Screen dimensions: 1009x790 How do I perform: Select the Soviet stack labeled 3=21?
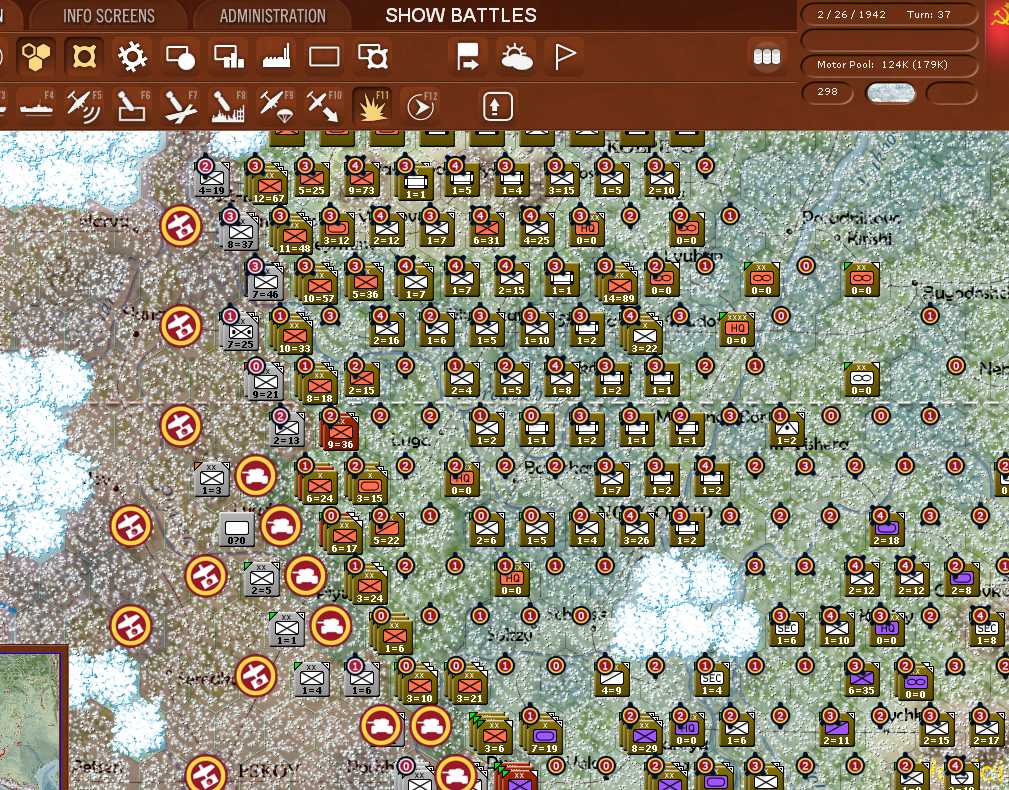point(468,684)
